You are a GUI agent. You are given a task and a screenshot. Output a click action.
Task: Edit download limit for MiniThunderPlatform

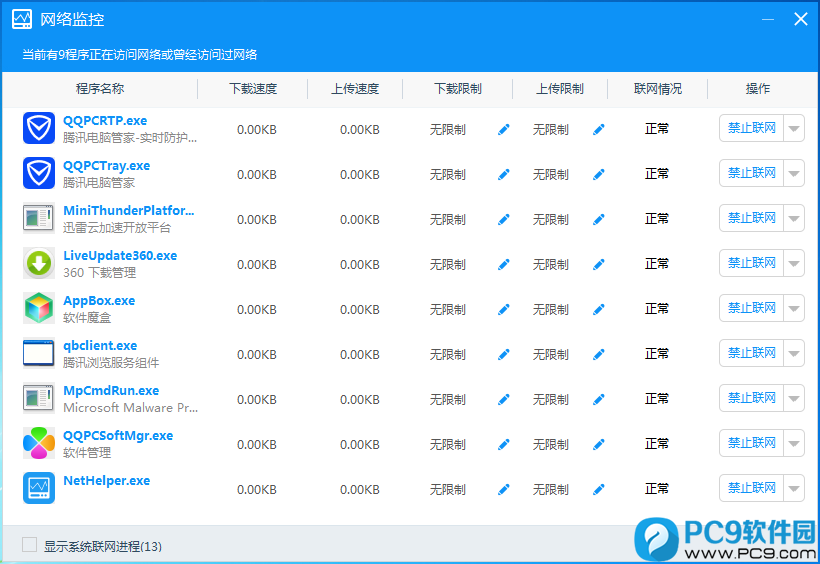click(504, 219)
